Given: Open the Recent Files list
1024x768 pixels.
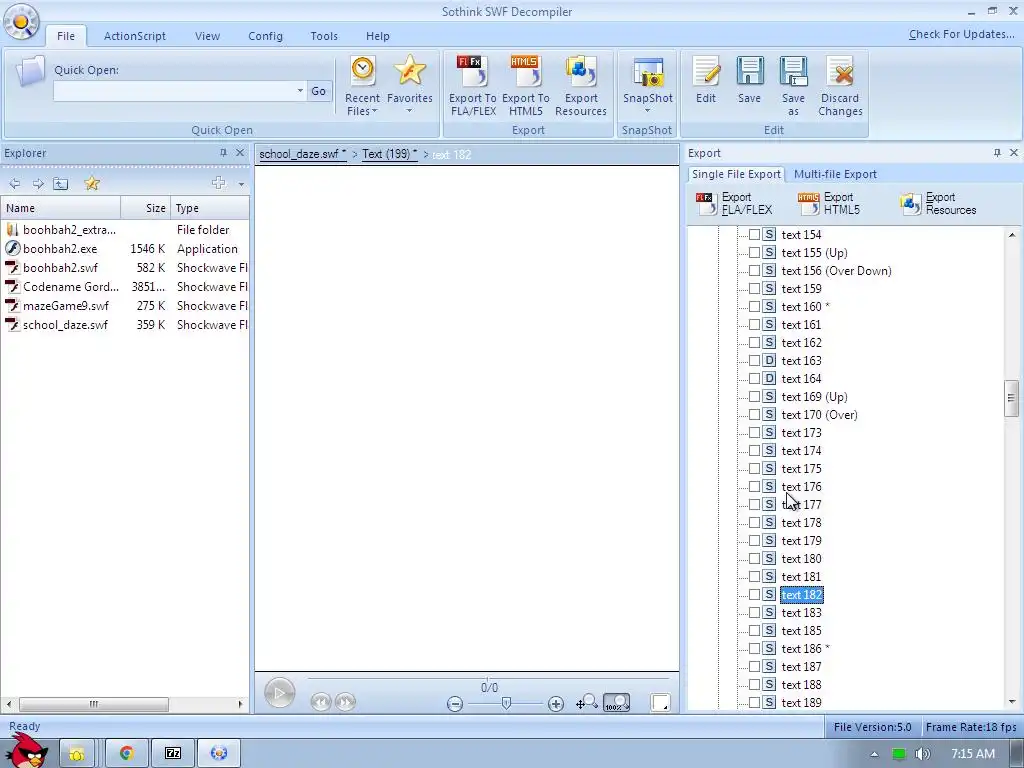Looking at the screenshot, I should (362, 86).
